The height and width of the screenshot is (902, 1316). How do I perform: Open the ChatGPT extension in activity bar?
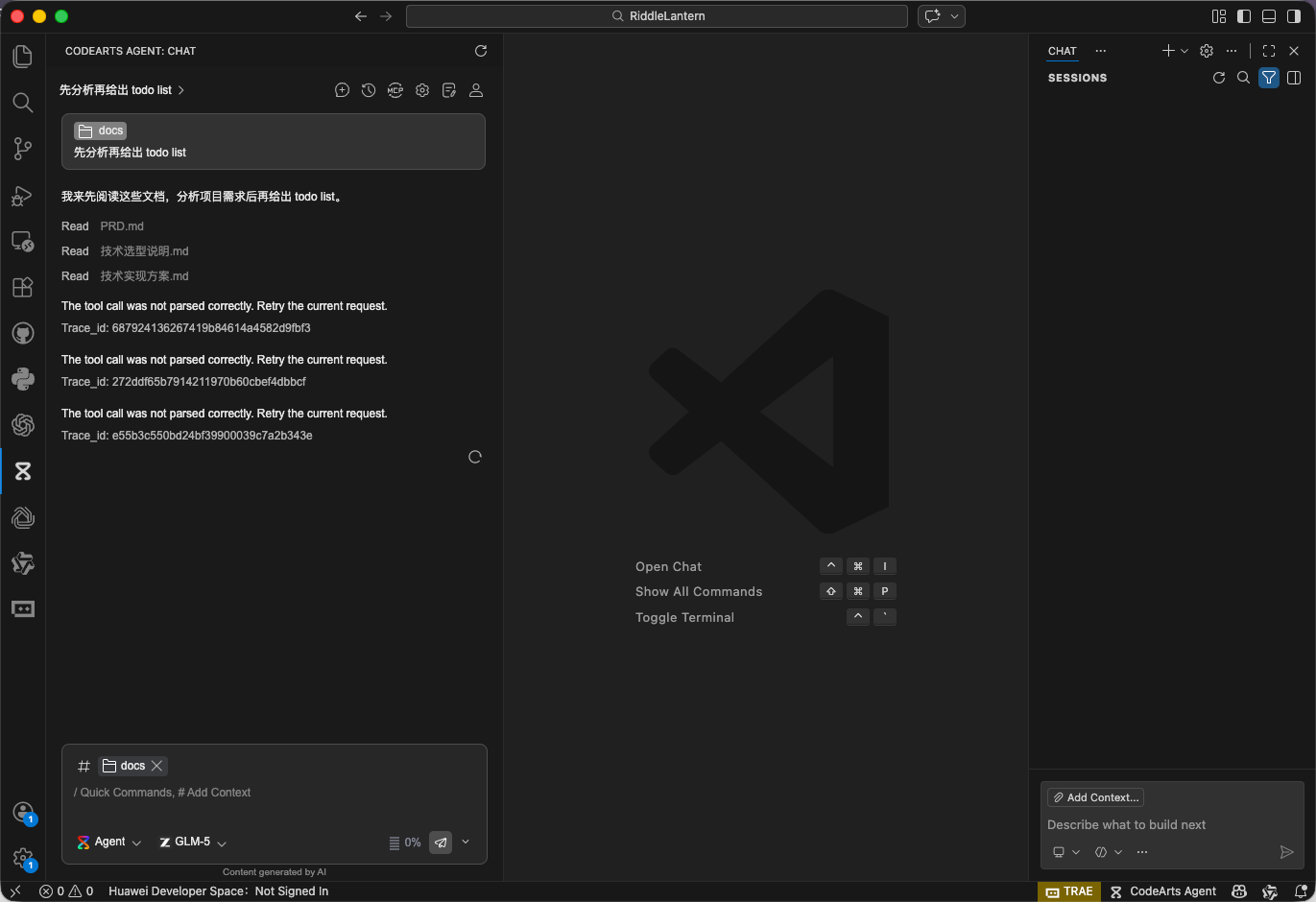tap(23, 425)
